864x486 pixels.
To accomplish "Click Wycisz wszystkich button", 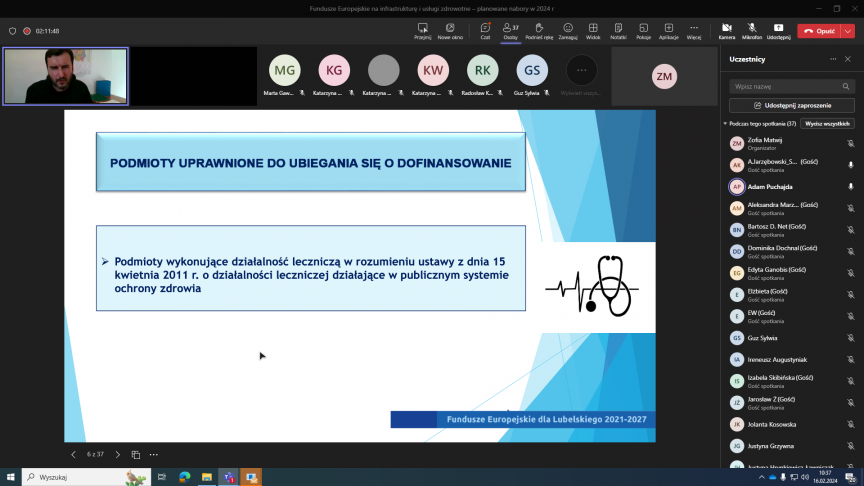I will [827, 124].
